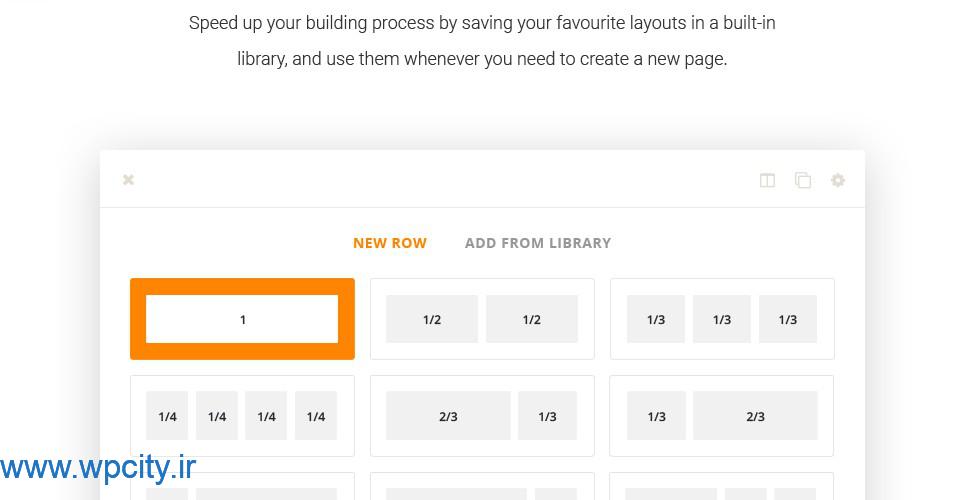Close the row dialog with the X icon

(128, 180)
